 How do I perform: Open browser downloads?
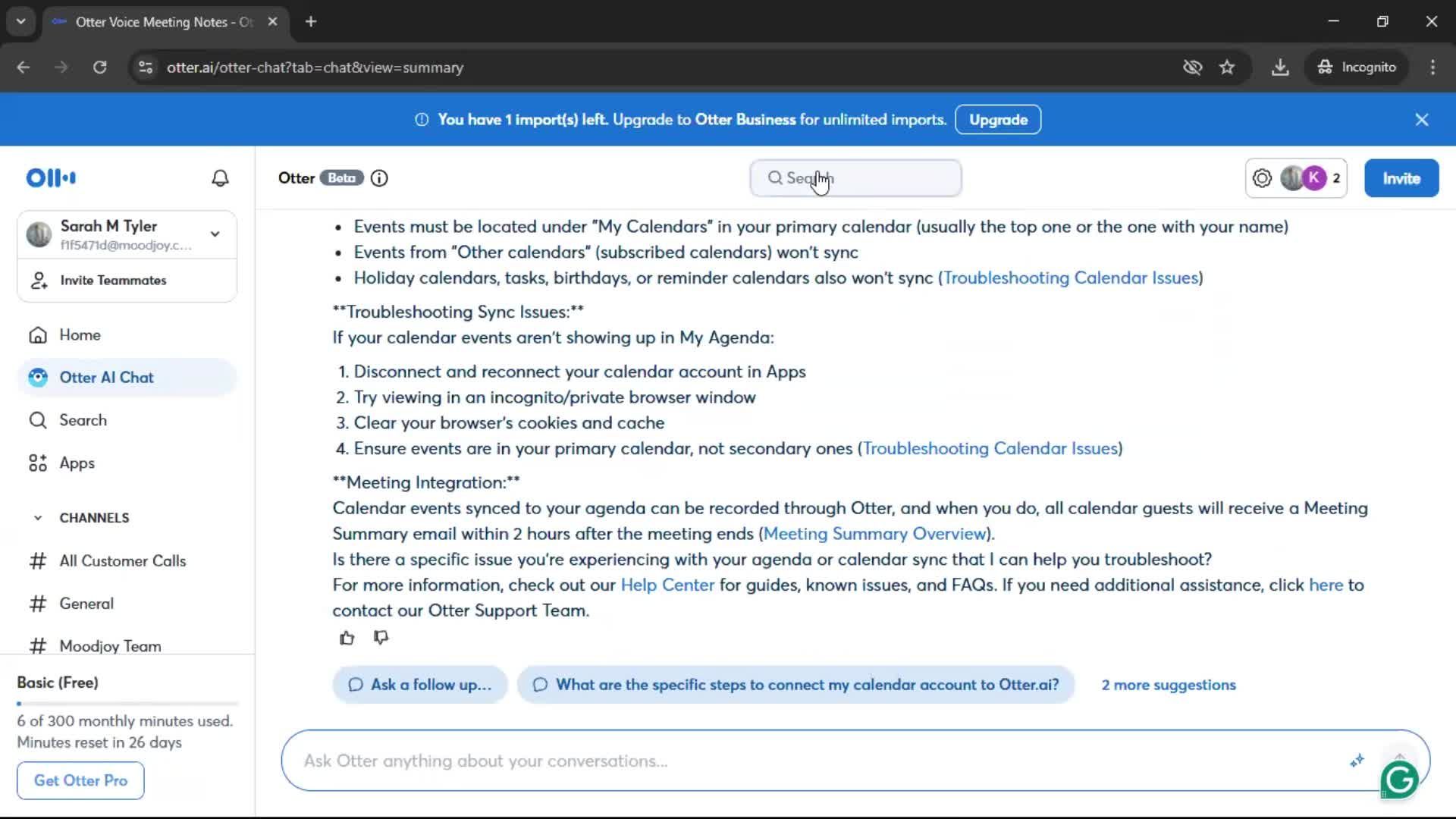point(1280,67)
